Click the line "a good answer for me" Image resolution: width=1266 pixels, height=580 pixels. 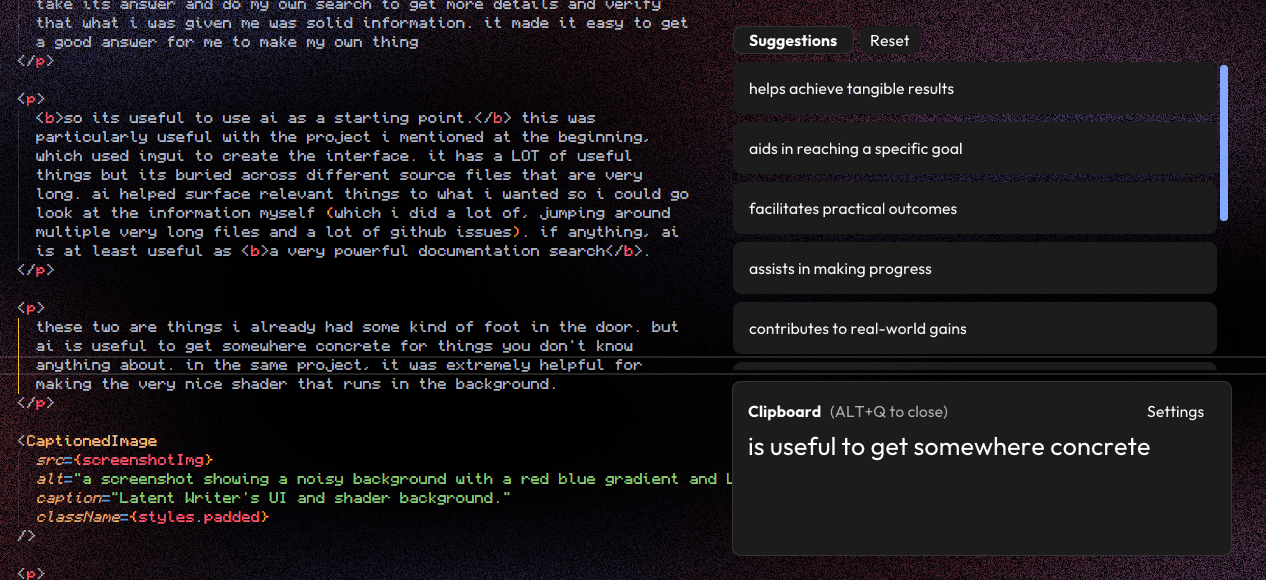[227, 42]
